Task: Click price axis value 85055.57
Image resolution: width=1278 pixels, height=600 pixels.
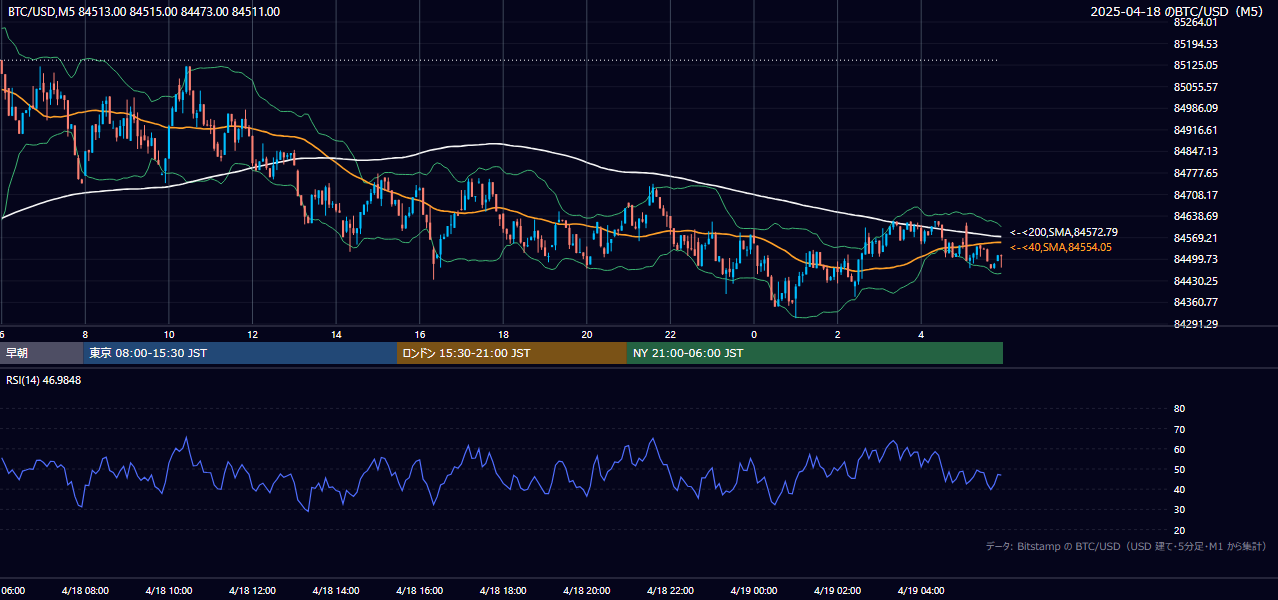Action: (1195, 87)
